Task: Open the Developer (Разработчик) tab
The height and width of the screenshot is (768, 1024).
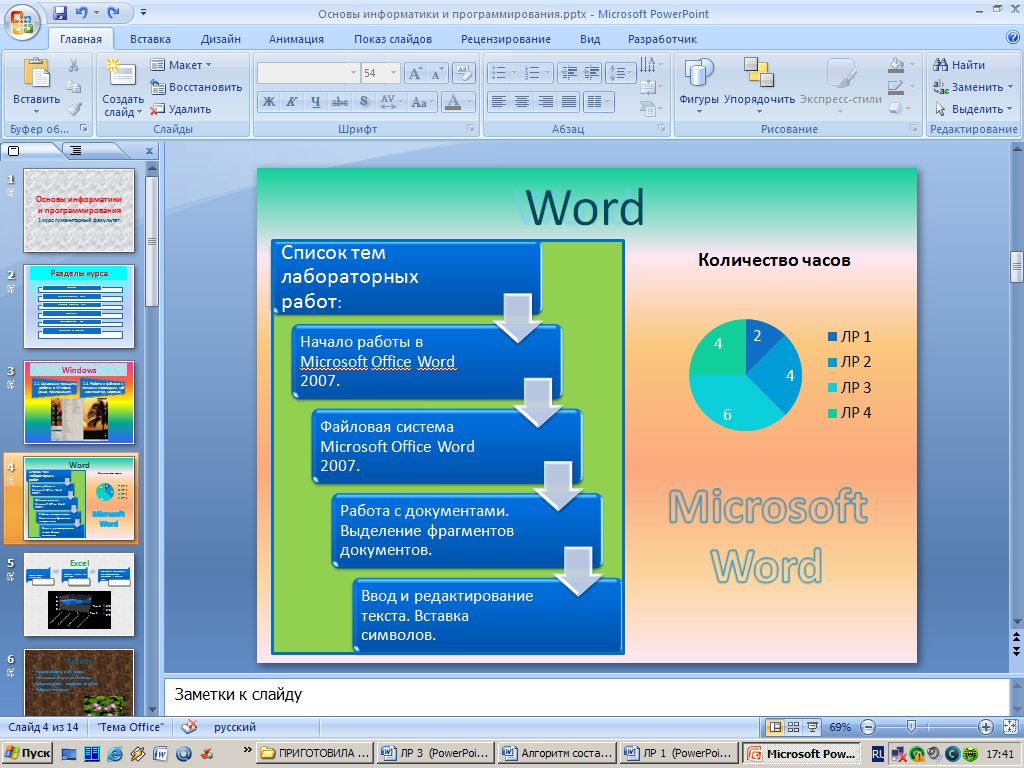Action: click(x=662, y=39)
